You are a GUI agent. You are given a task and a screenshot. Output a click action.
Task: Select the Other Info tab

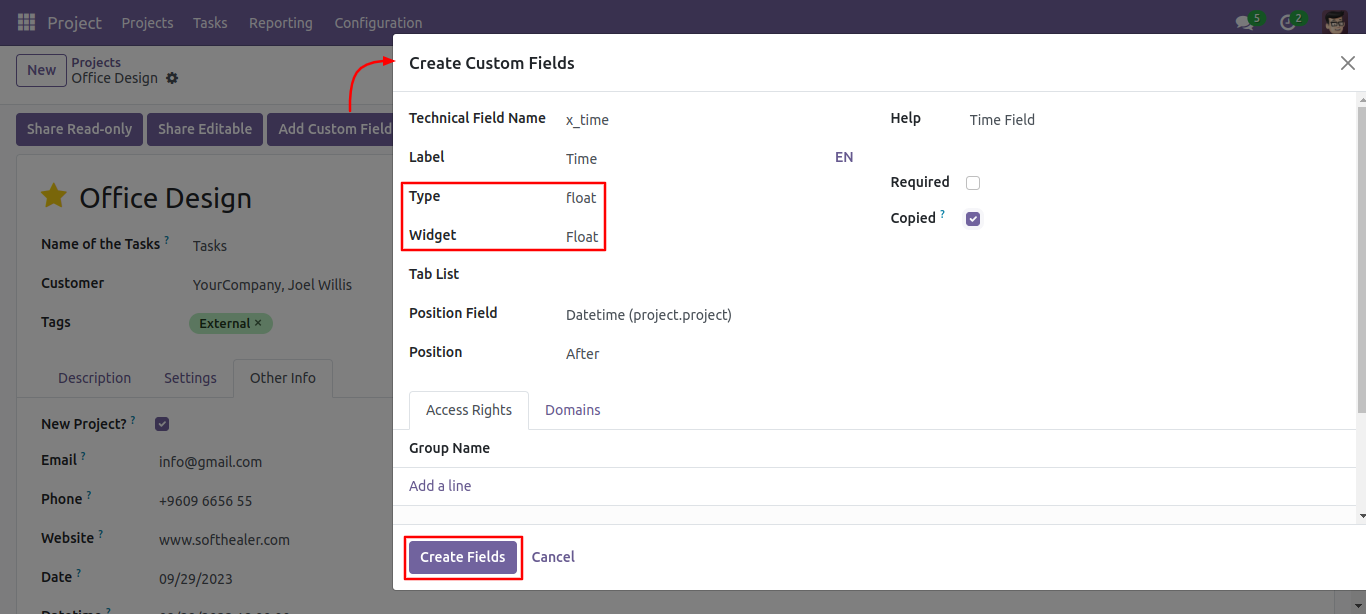click(x=283, y=378)
